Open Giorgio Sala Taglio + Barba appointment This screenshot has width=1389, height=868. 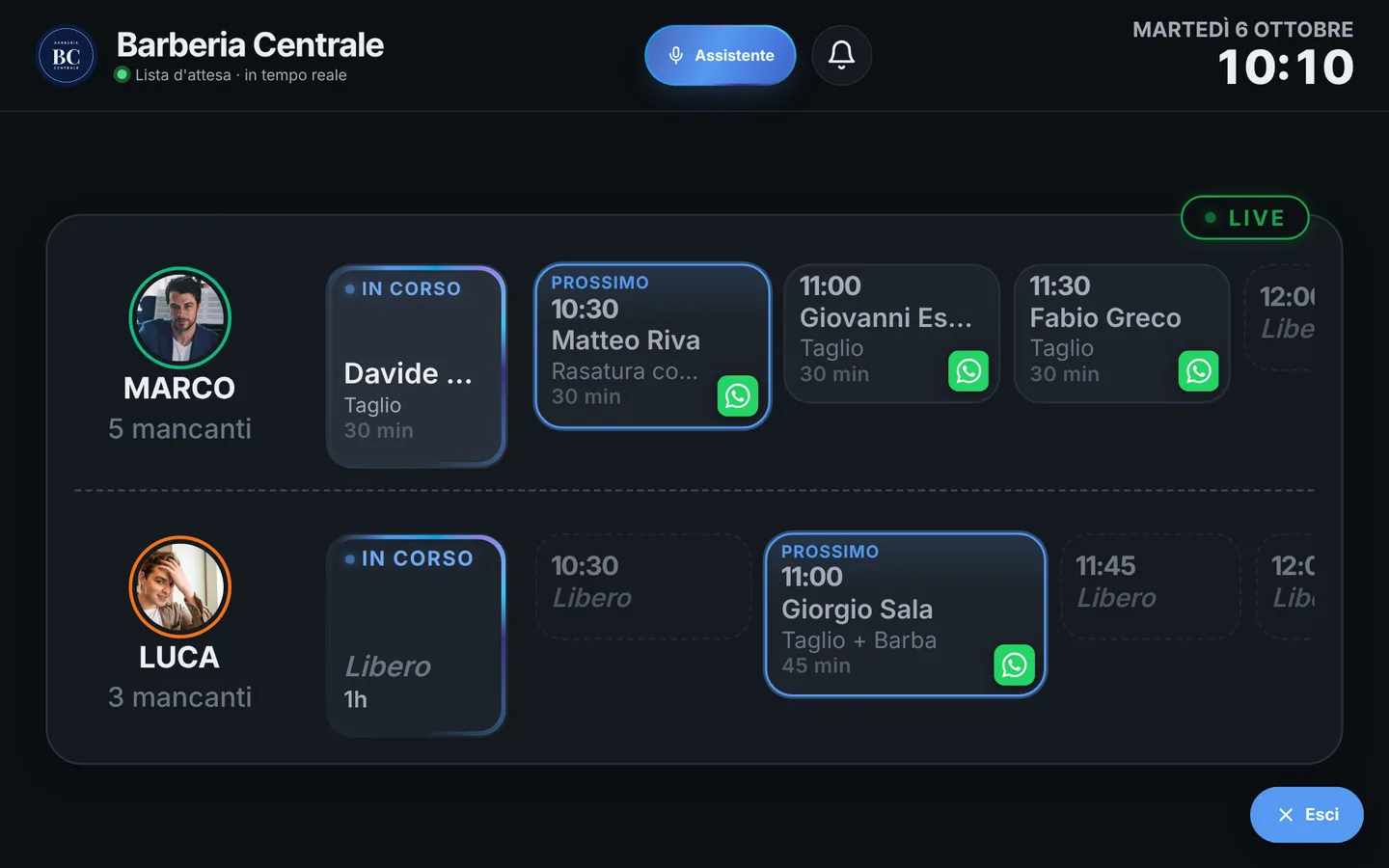tap(906, 614)
